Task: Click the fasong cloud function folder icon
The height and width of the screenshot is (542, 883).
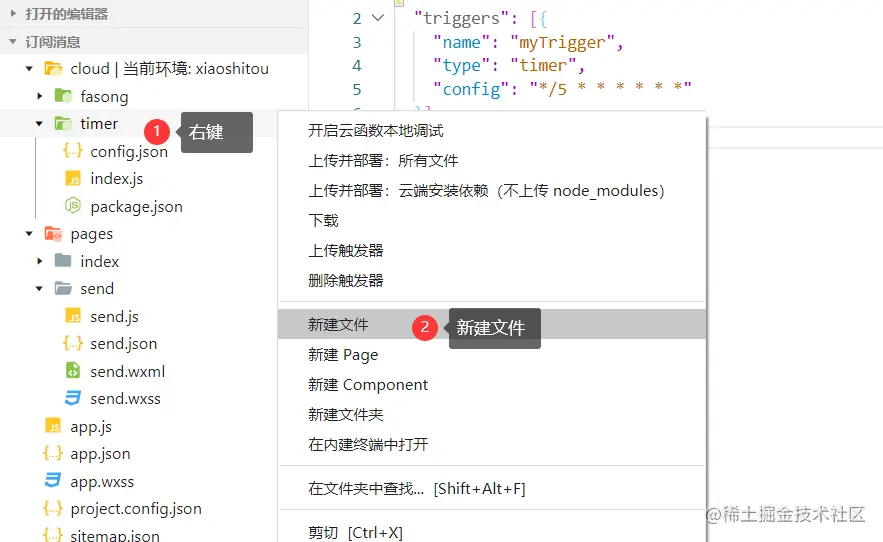Action: coord(63,96)
